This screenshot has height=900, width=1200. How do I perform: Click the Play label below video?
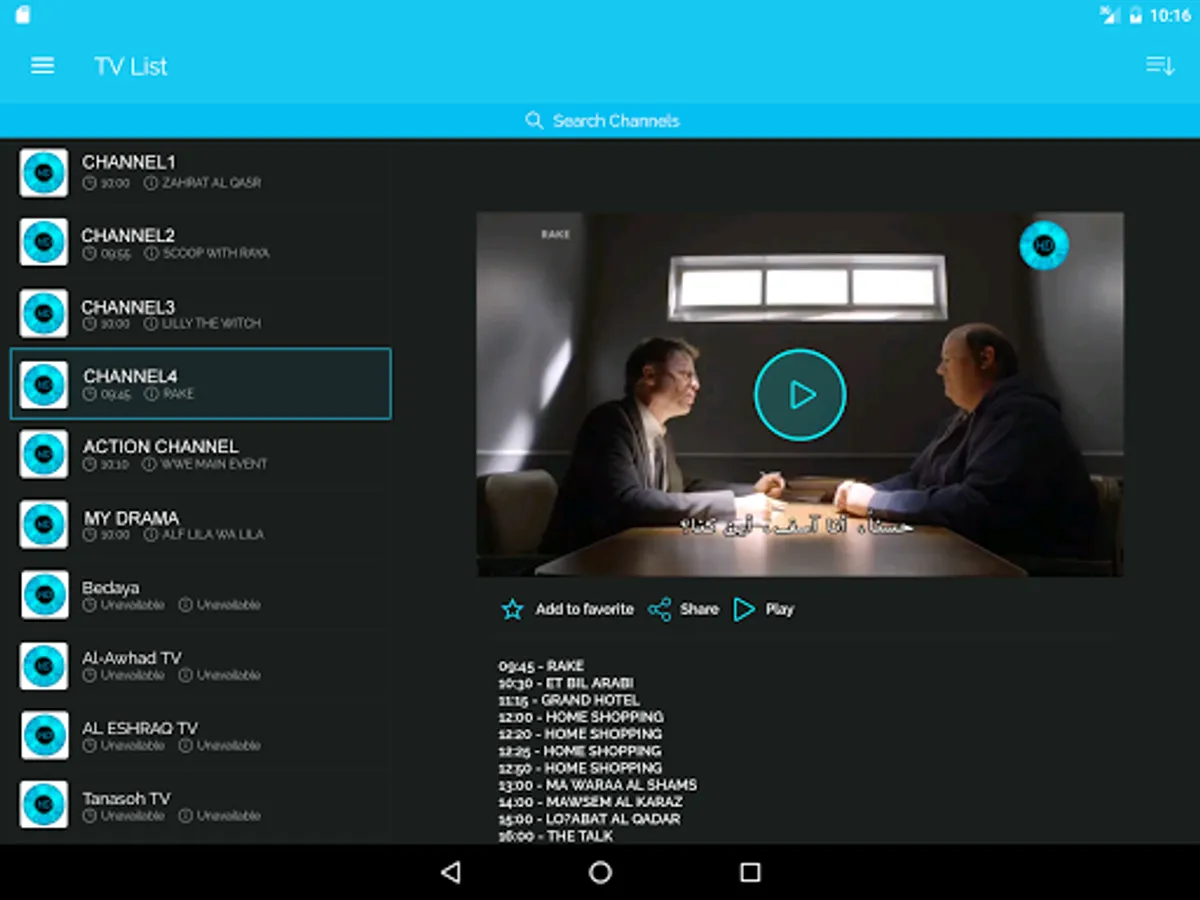tap(780, 609)
